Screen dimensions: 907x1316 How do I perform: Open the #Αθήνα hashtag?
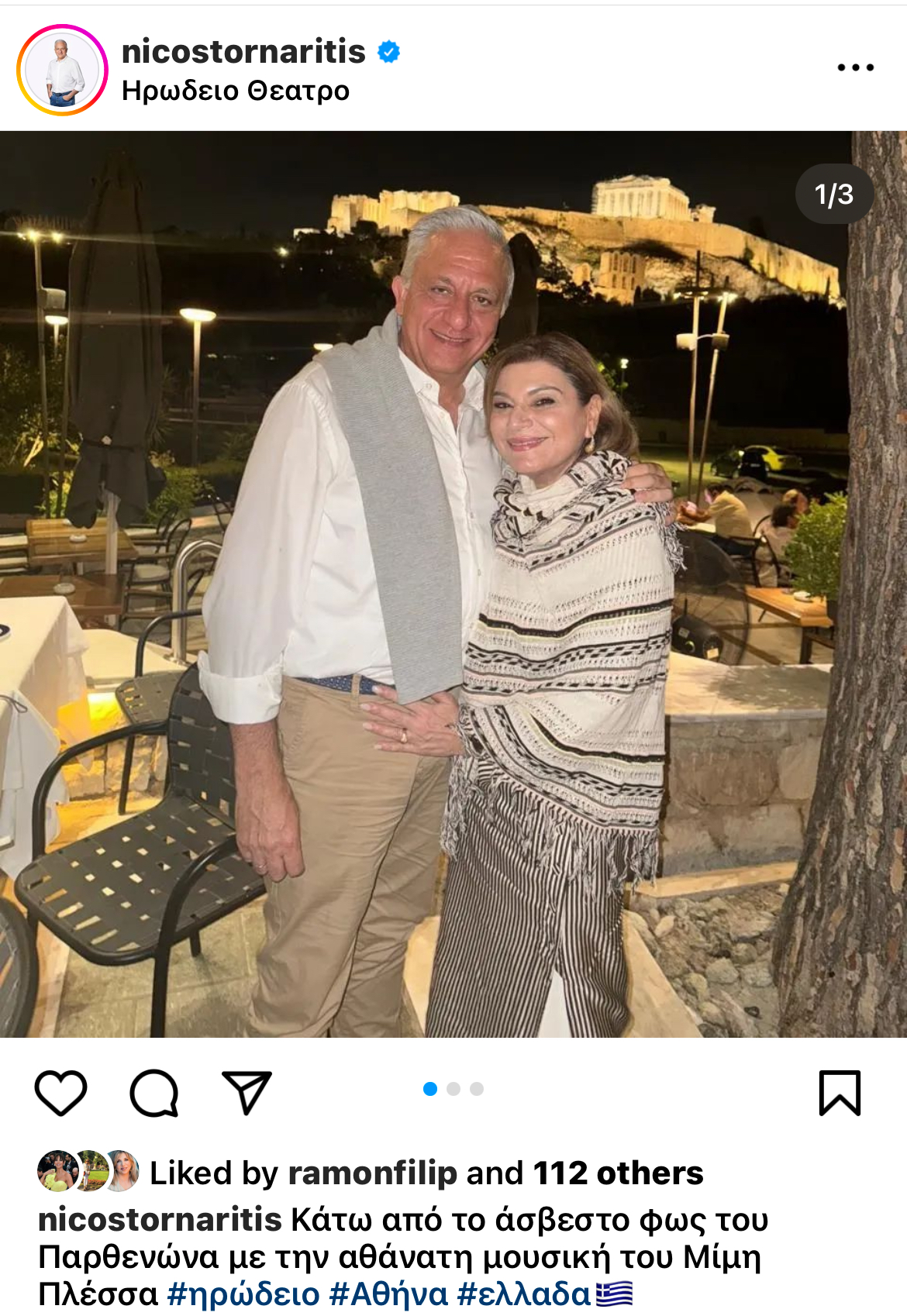389,1294
